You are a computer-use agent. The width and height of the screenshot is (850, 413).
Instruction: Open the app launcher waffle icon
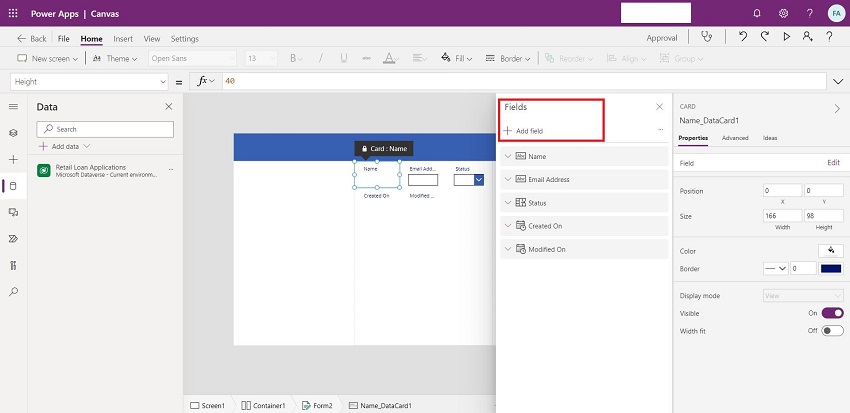click(13, 13)
